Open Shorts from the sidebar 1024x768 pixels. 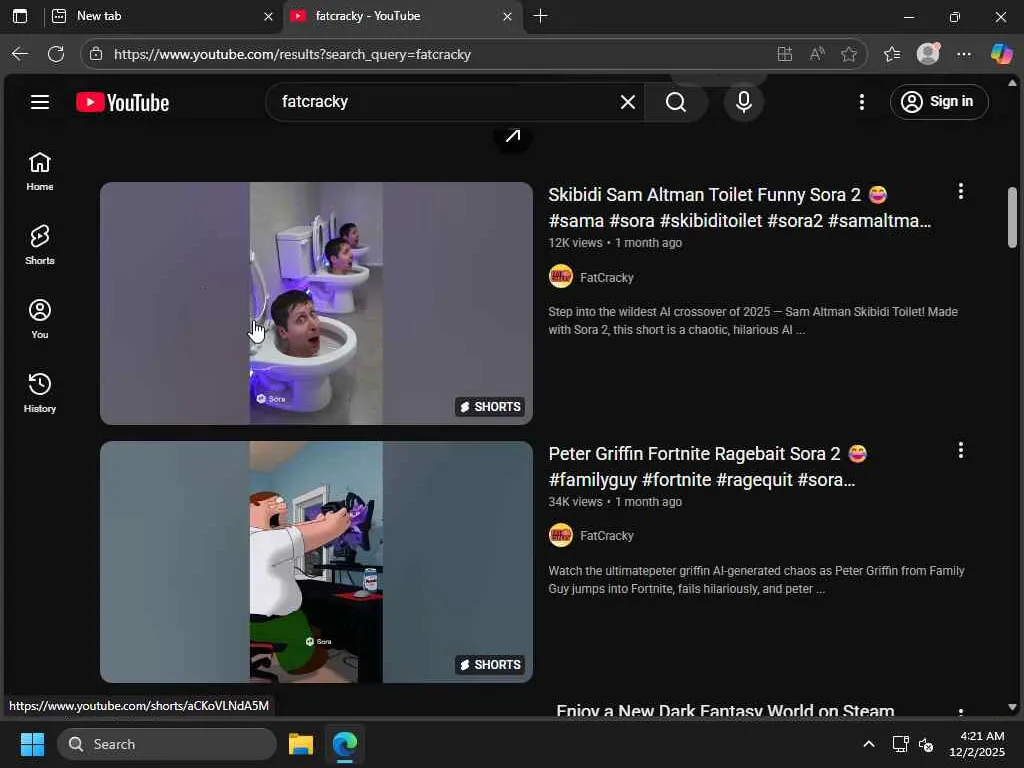(40, 246)
